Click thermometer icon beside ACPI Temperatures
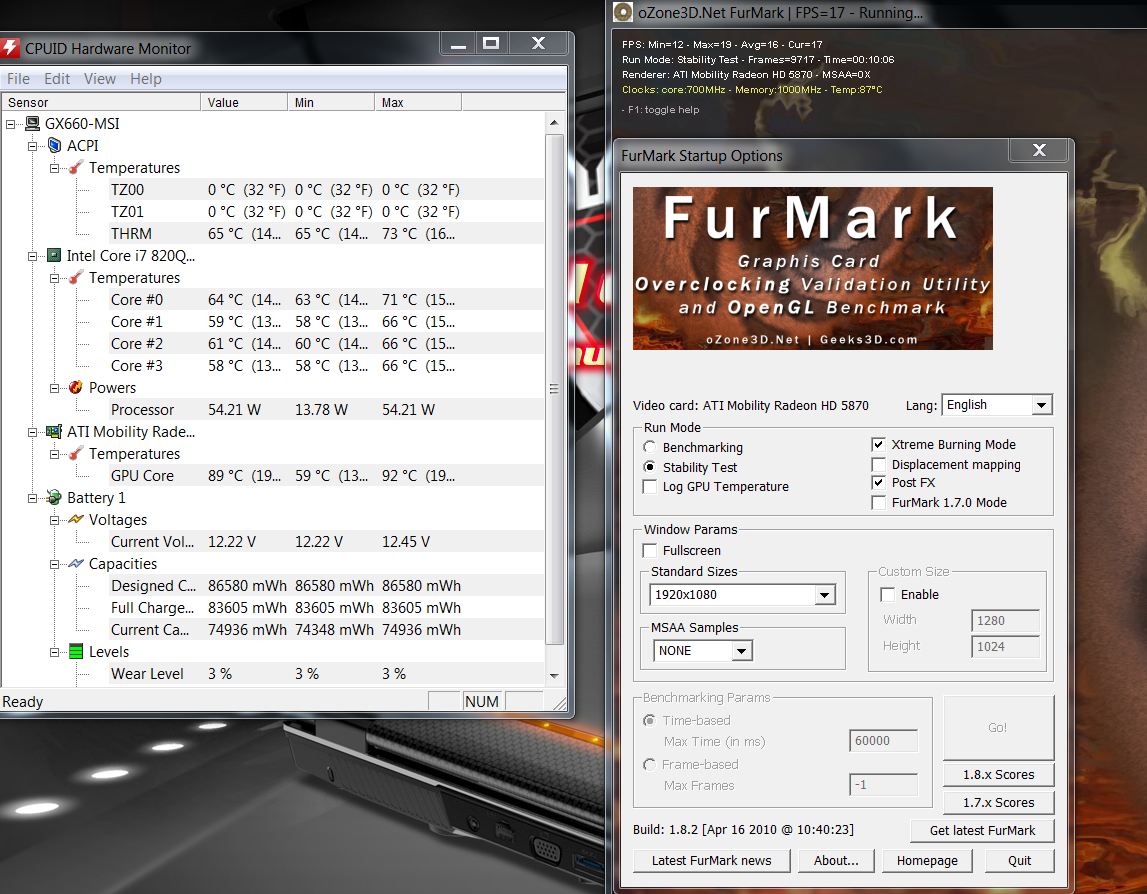The height and width of the screenshot is (894, 1147). pos(76,168)
